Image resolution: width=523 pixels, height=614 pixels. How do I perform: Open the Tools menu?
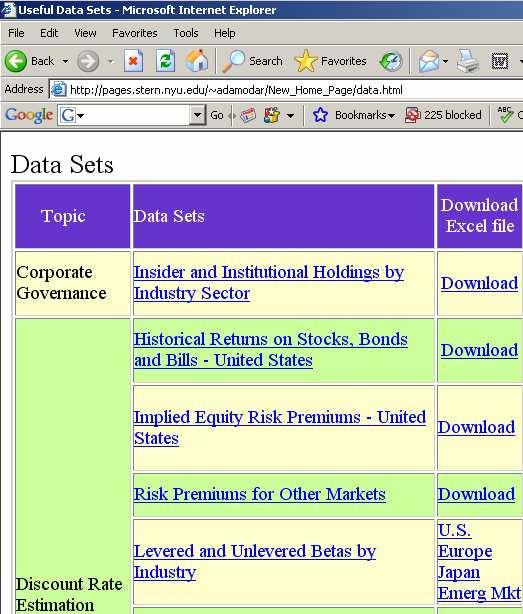[x=186, y=33]
